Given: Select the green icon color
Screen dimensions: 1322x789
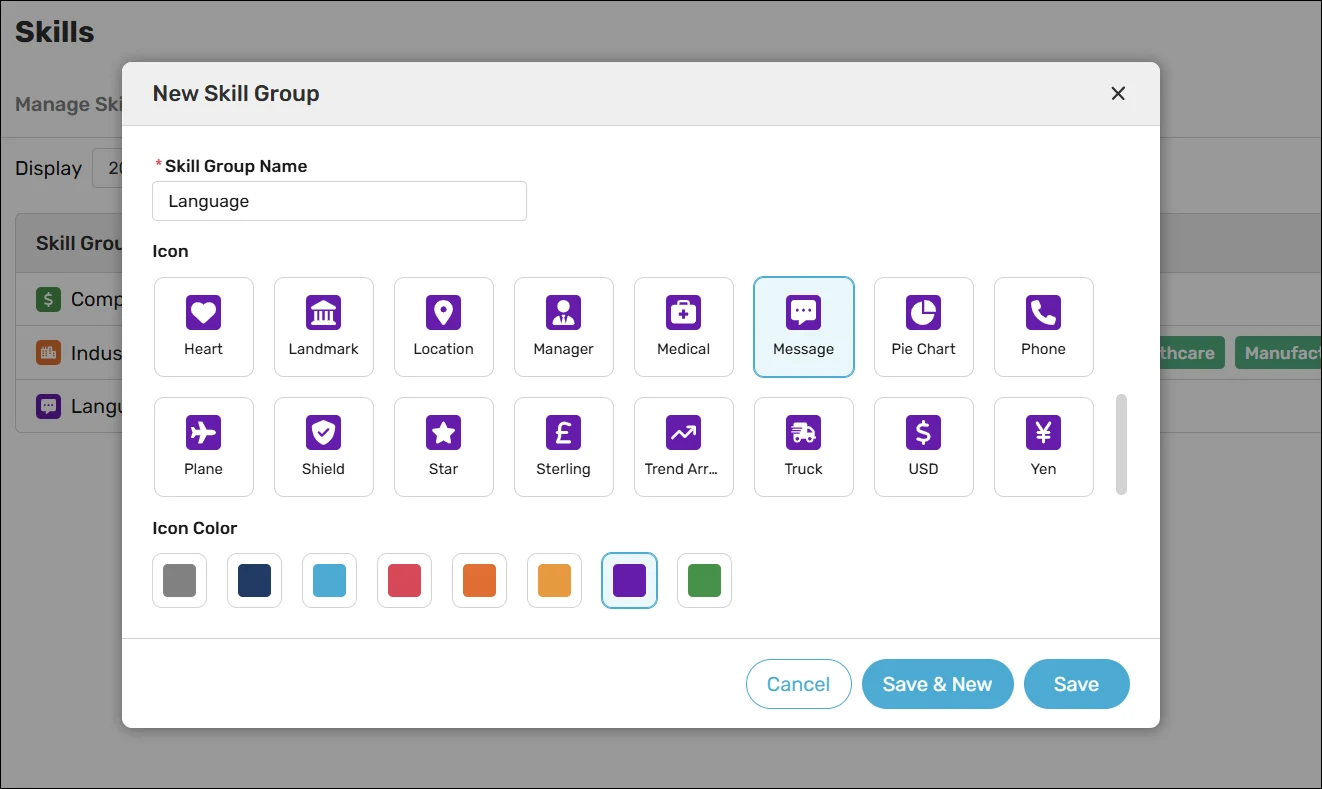Looking at the screenshot, I should pyautogui.click(x=705, y=581).
